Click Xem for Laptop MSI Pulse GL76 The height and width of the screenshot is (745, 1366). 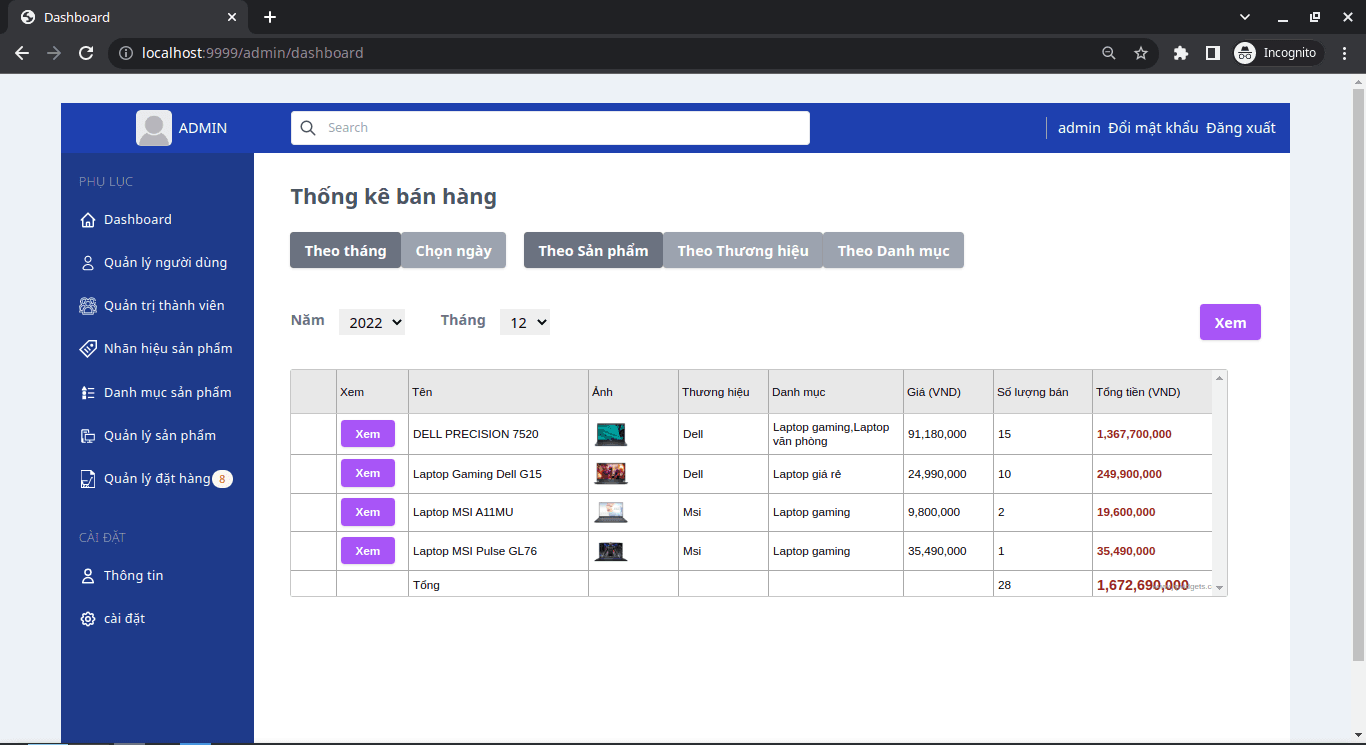point(368,551)
